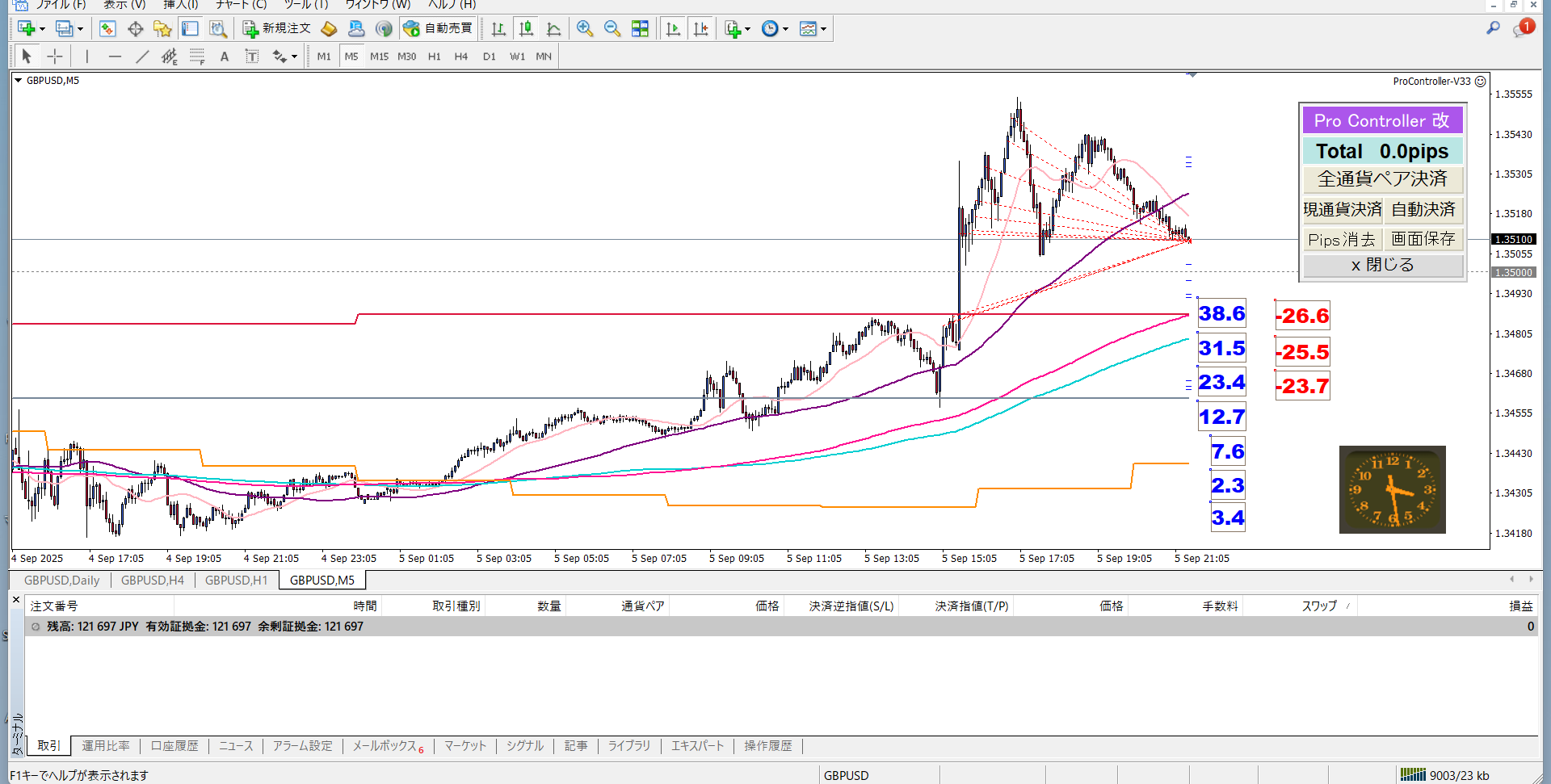Open the indicators list icon
This screenshot has width=1551, height=784.
[x=733, y=29]
